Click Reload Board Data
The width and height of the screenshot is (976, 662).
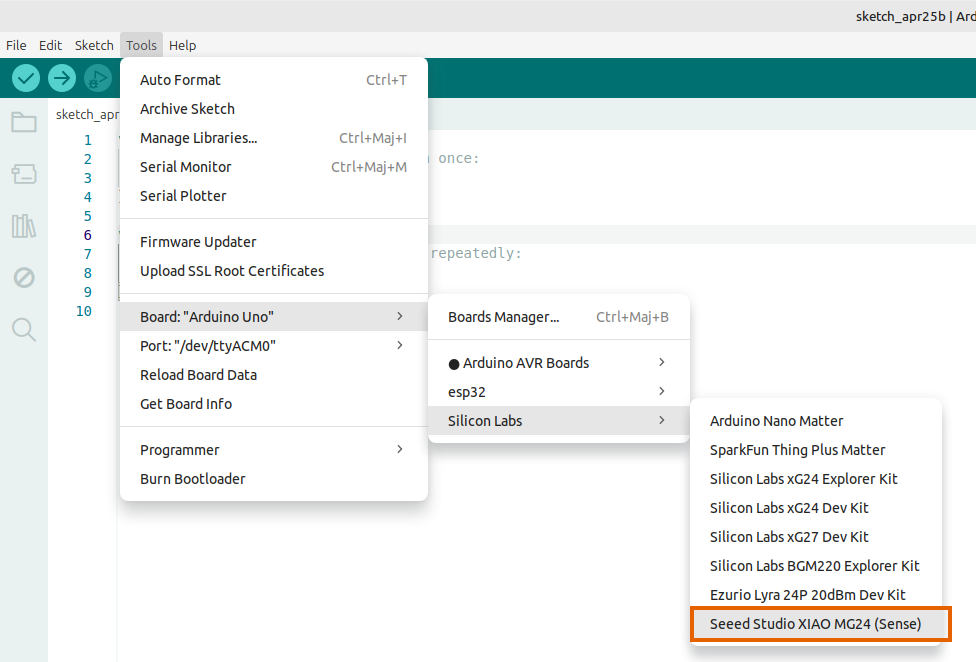click(x=274, y=375)
